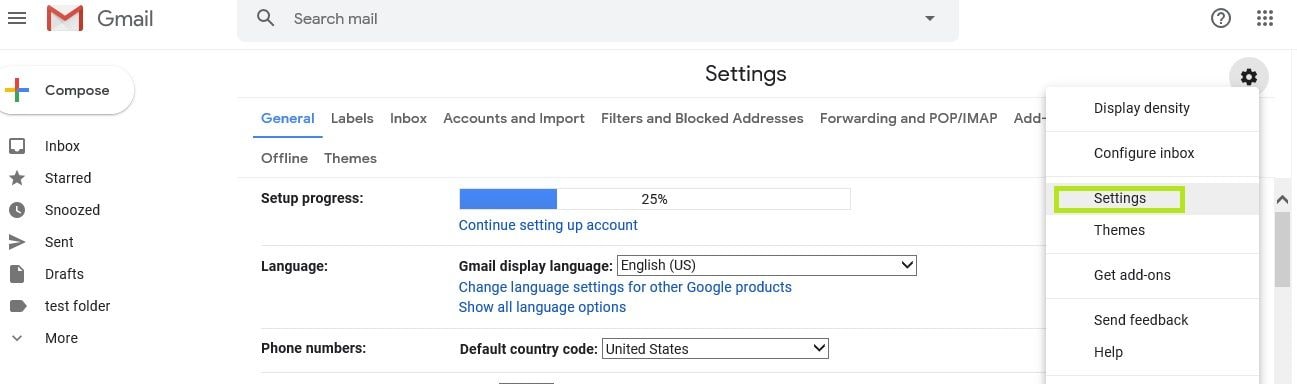The image size is (1297, 384).
Task: Click the search magnifier icon
Action: click(265, 18)
